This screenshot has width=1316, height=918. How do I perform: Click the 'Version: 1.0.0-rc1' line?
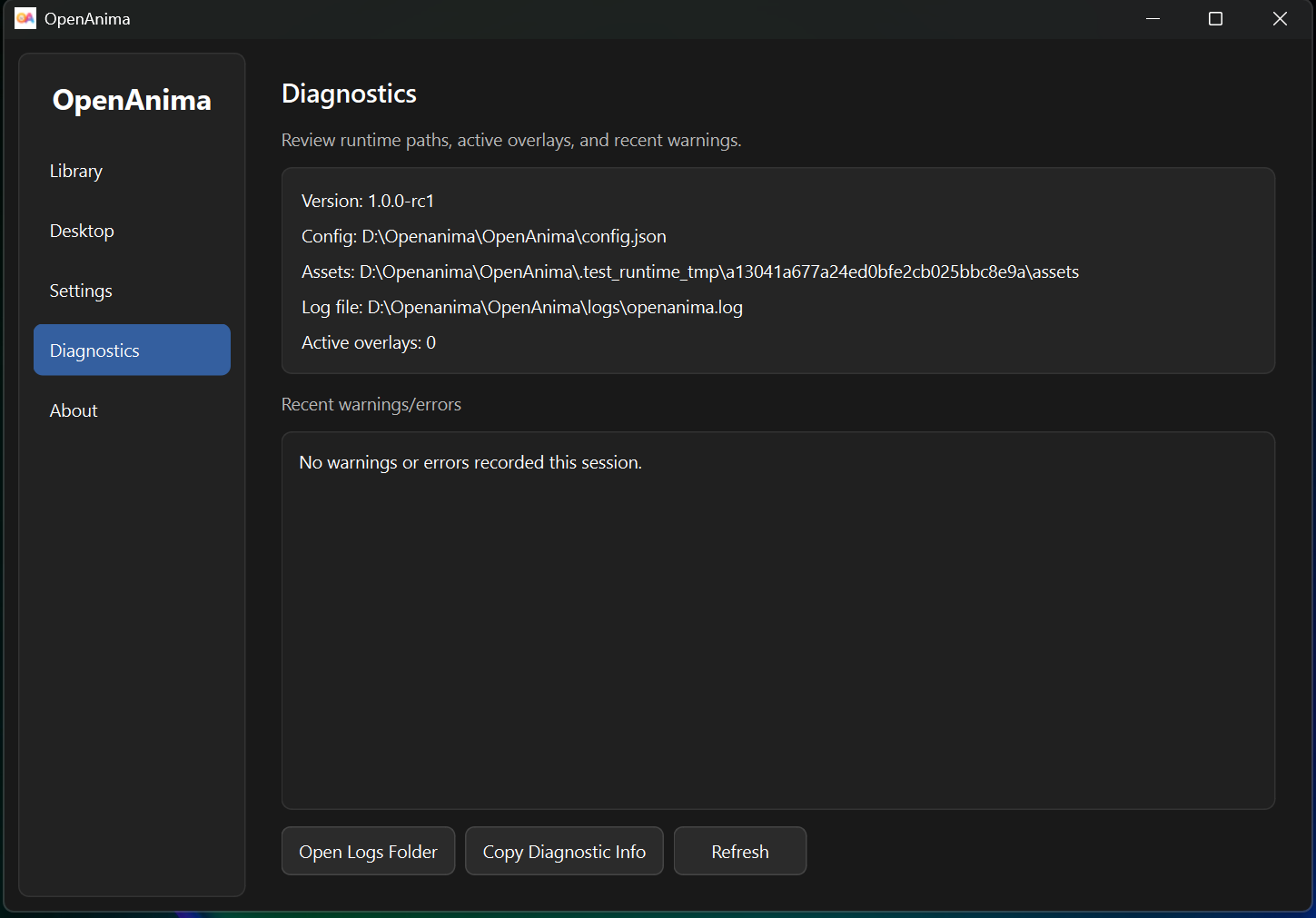[x=368, y=201]
